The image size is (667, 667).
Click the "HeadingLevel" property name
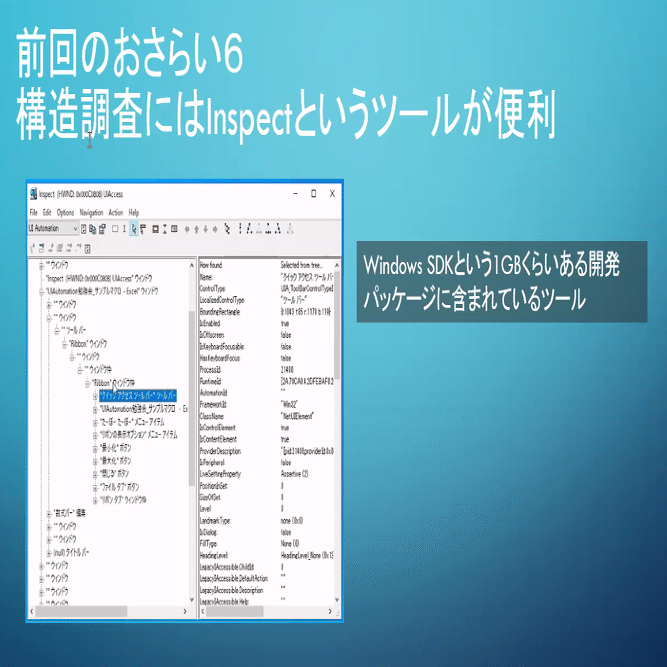point(214,556)
